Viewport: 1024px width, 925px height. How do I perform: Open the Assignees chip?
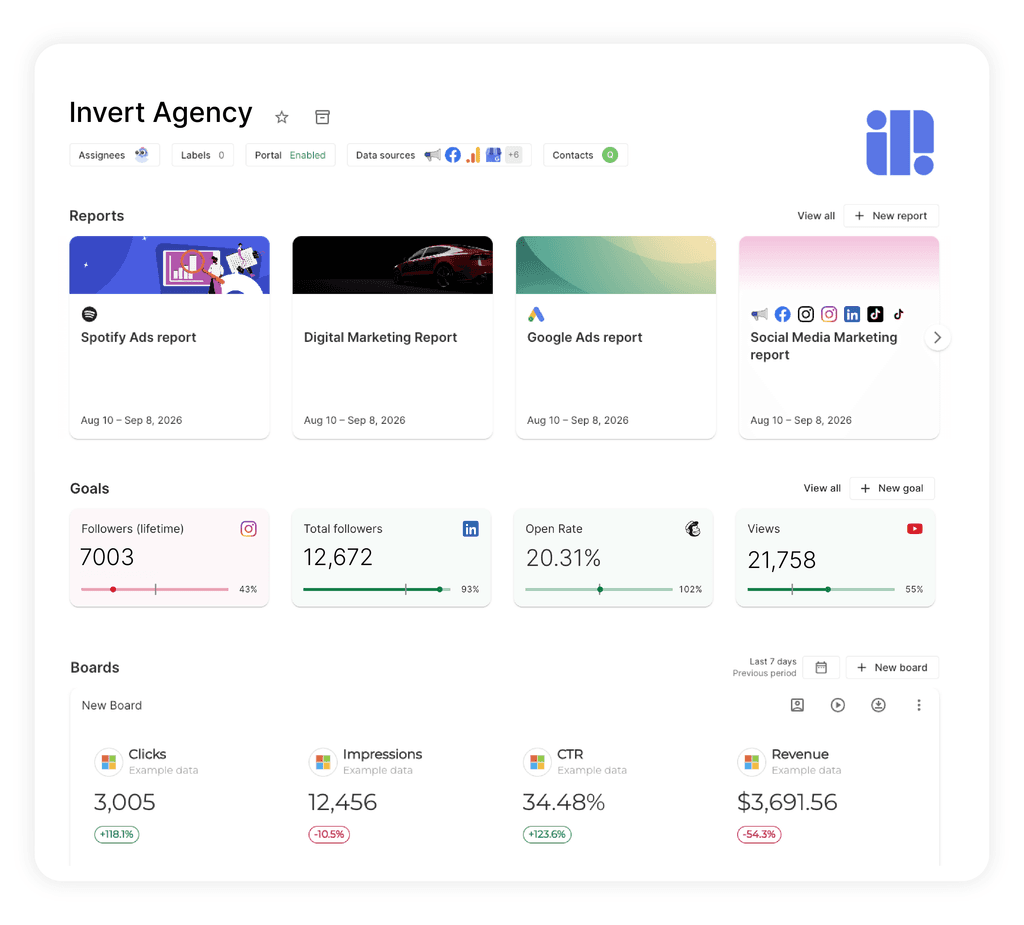click(114, 155)
